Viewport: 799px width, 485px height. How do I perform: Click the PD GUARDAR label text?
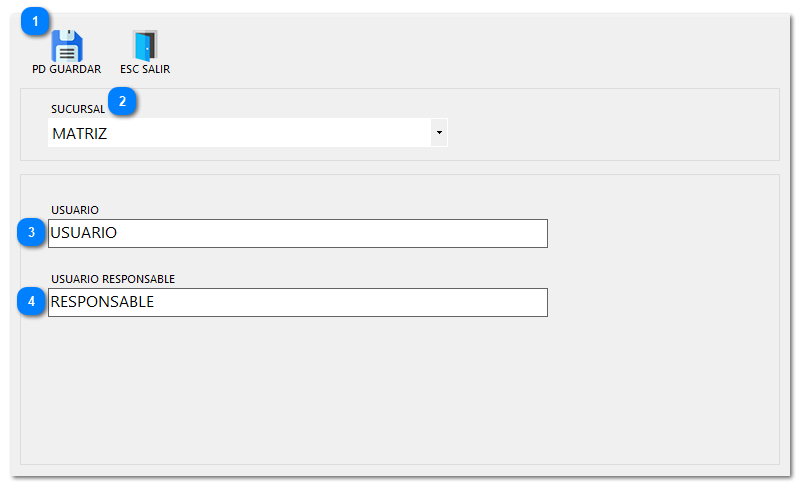(x=67, y=70)
